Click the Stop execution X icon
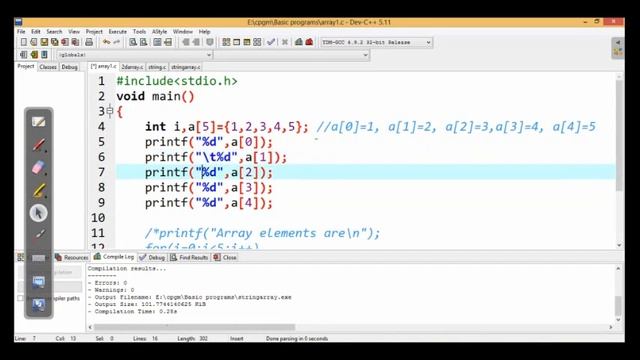This screenshot has height=360, width=640. click(285, 42)
